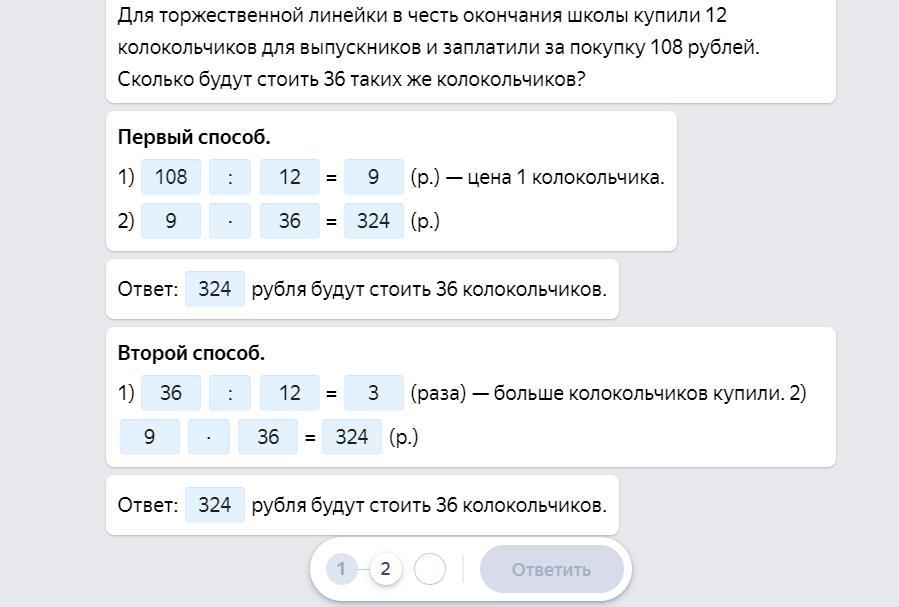Click the 36 dividend field in second method
The image size is (899, 607).
[x=171, y=393]
